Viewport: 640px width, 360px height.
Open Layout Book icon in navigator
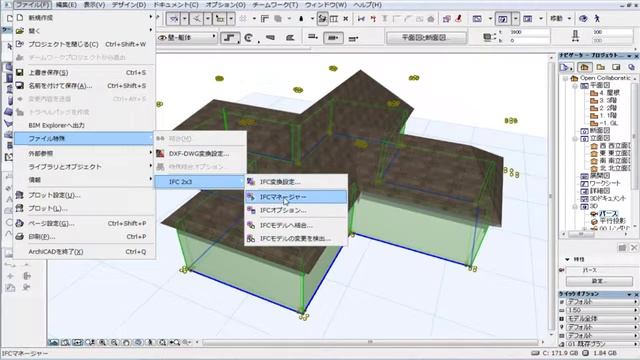[616, 67]
